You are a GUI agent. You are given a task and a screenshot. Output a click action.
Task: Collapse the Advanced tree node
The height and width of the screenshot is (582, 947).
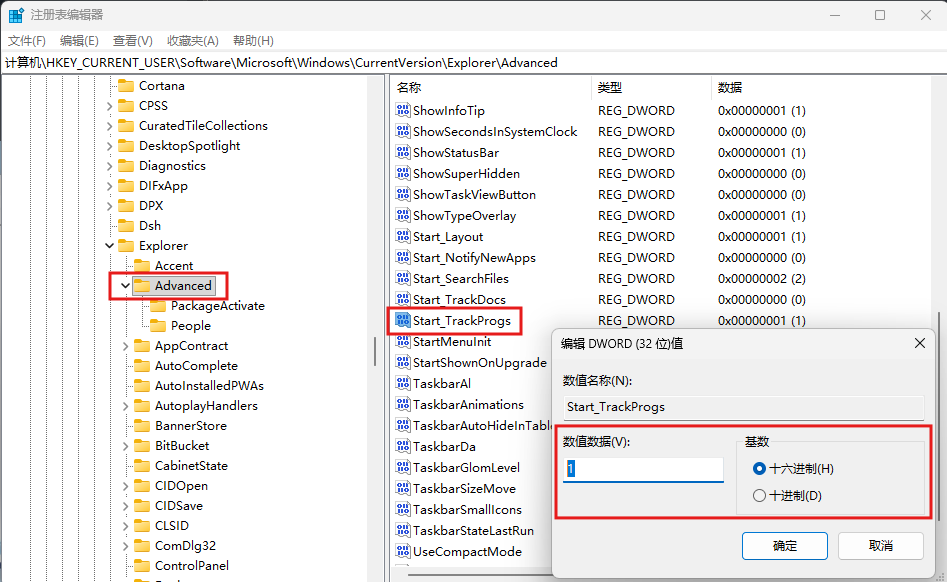click(125, 286)
